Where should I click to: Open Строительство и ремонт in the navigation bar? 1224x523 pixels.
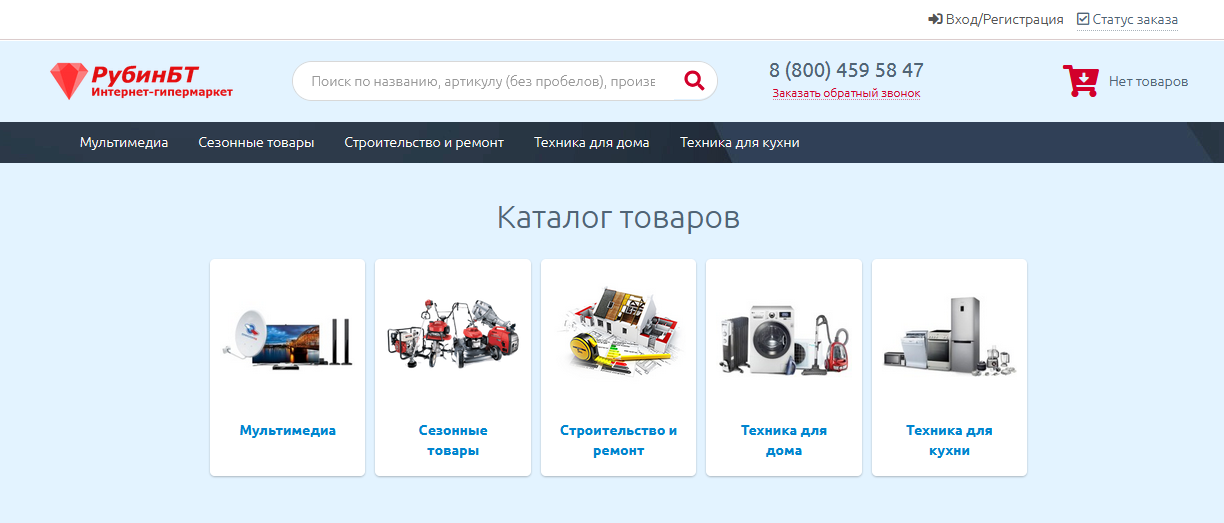pos(424,142)
